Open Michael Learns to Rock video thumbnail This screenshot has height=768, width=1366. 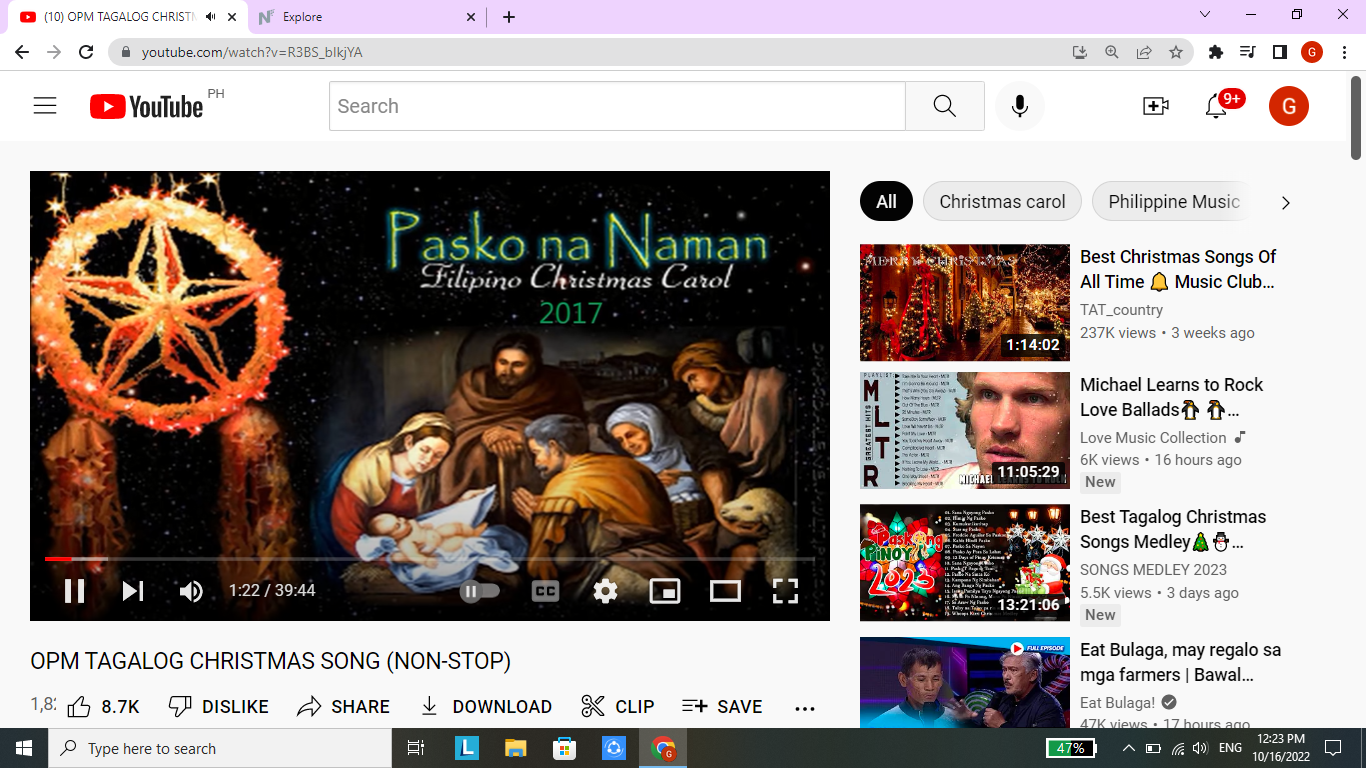click(965, 431)
